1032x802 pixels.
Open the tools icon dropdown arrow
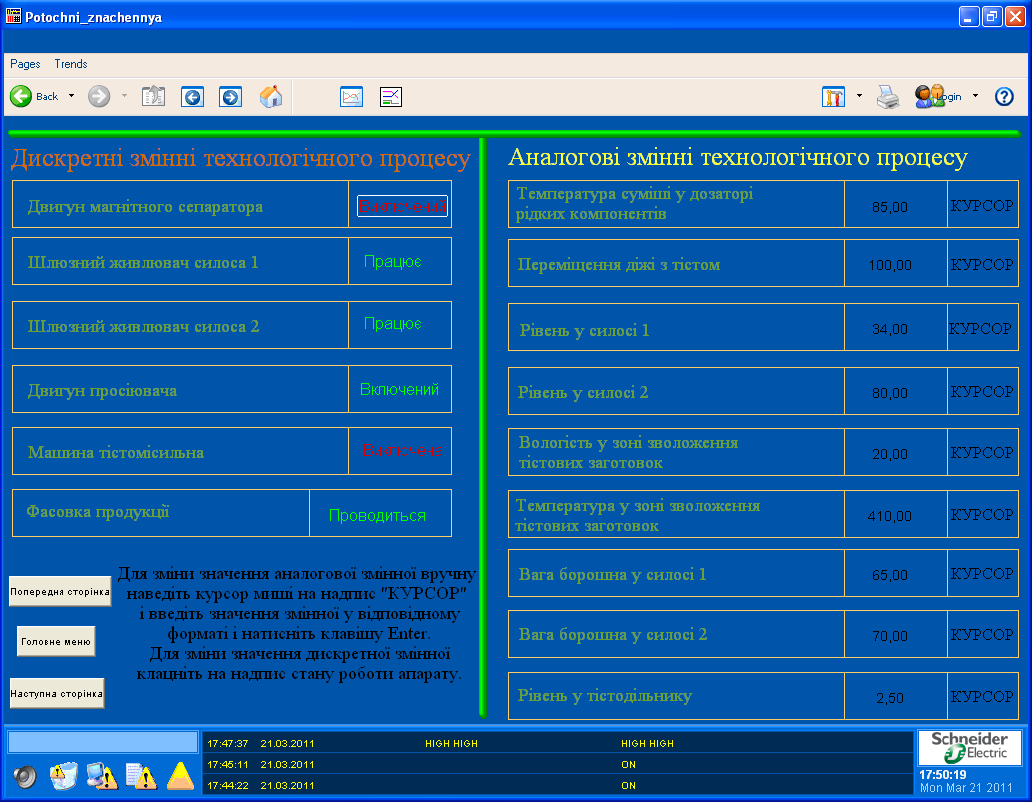click(859, 97)
